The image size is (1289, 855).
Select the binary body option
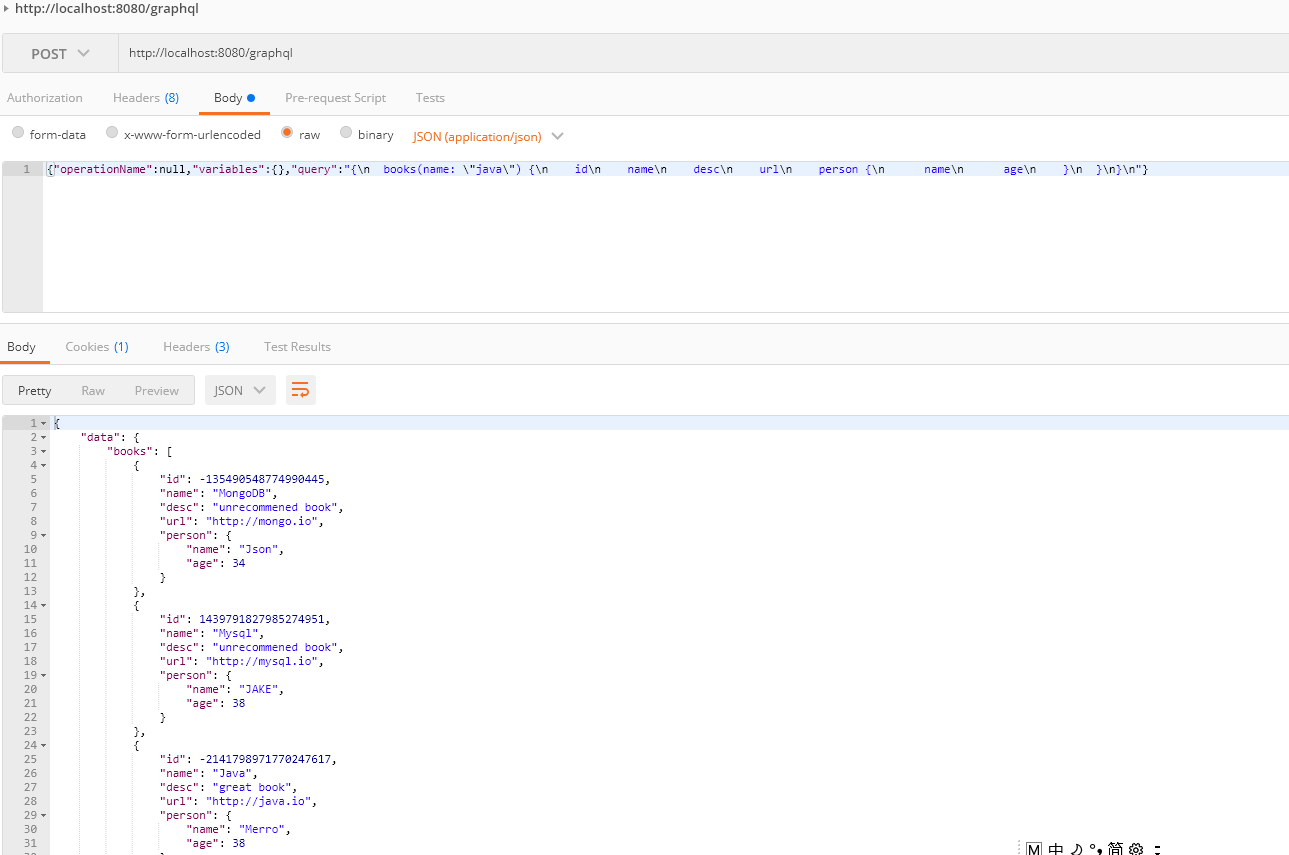tap(346, 133)
